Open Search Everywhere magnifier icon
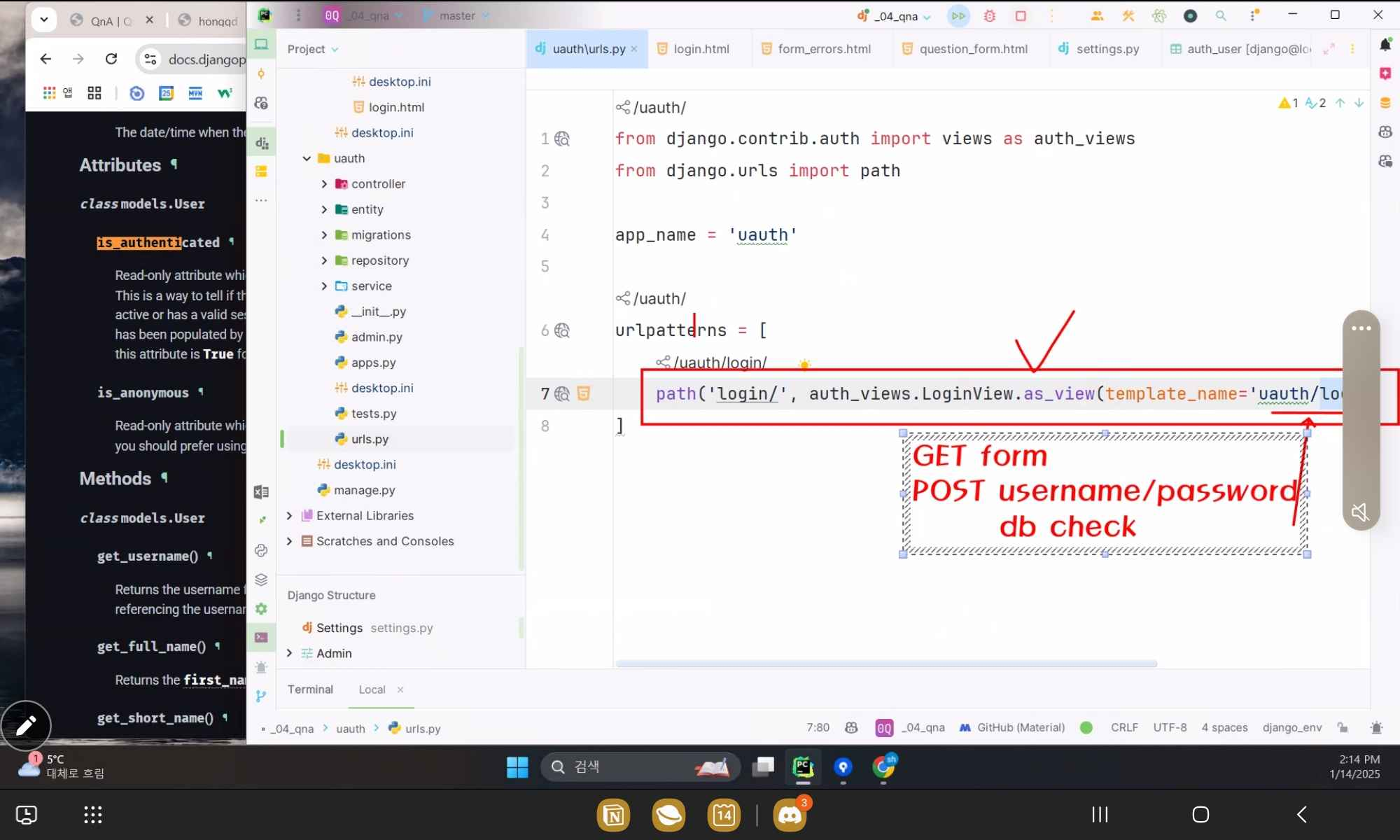Image resolution: width=1400 pixels, height=840 pixels. (1221, 15)
